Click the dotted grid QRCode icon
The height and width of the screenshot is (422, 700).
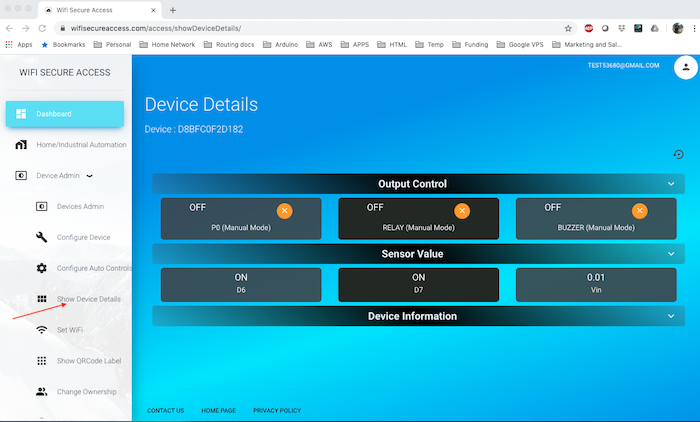(x=42, y=361)
